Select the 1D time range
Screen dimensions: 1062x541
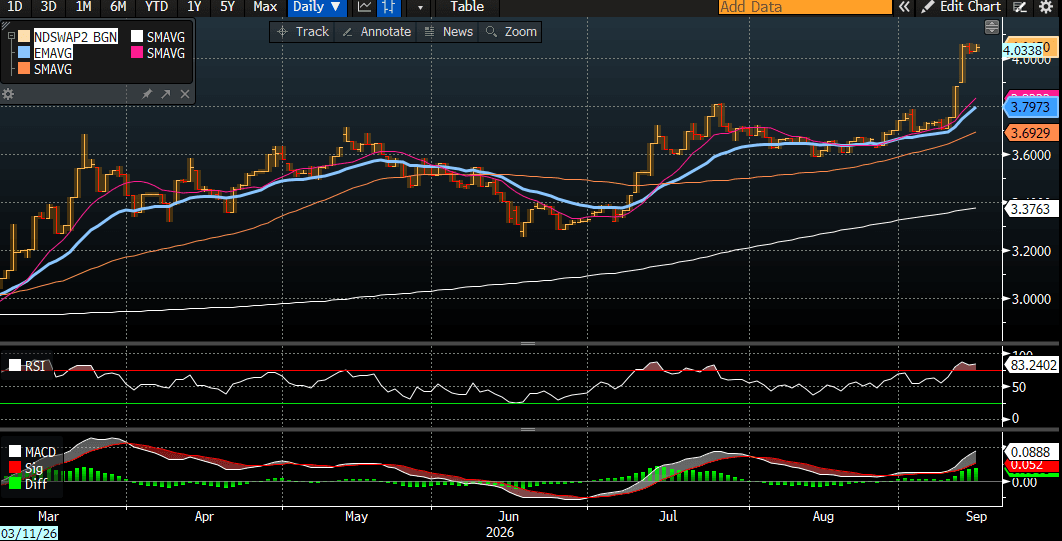[x=14, y=7]
